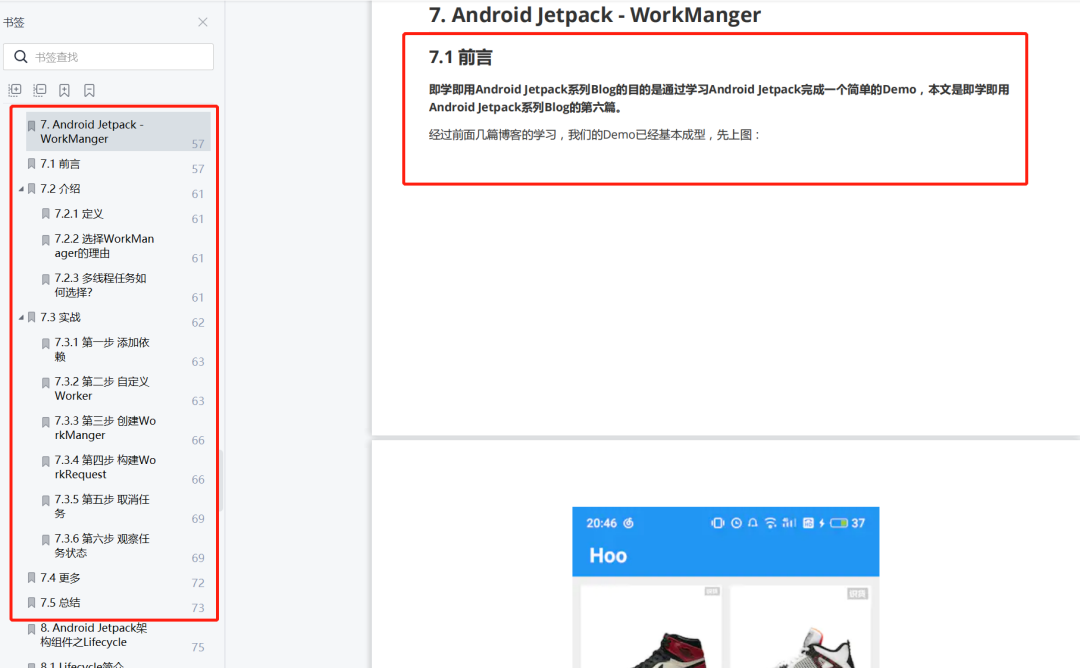Collapse all bookmarks with the minus-box icon
The height and width of the screenshot is (668, 1080).
click(x=40, y=90)
